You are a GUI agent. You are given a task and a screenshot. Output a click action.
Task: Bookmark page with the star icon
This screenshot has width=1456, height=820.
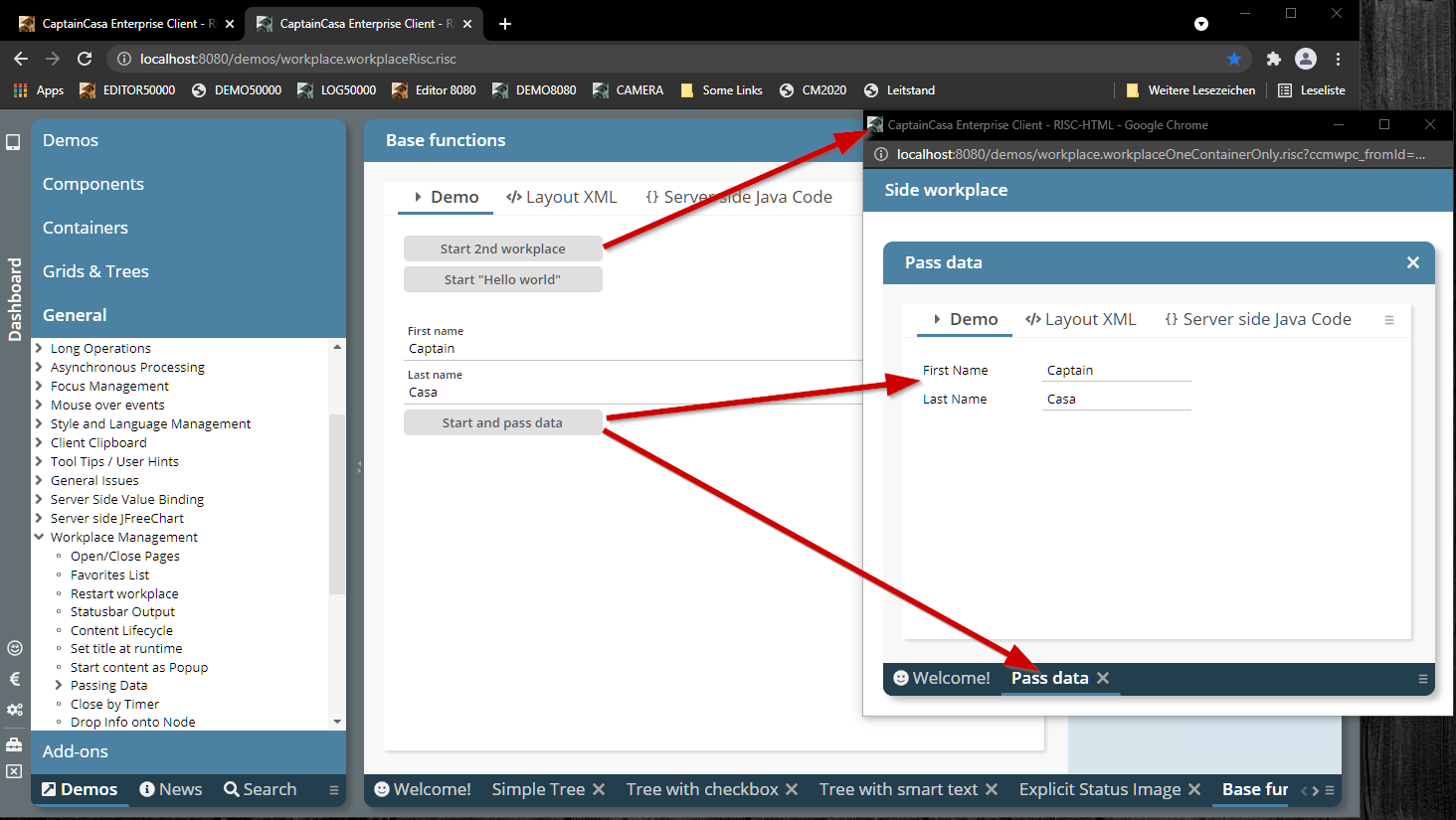click(x=1234, y=59)
